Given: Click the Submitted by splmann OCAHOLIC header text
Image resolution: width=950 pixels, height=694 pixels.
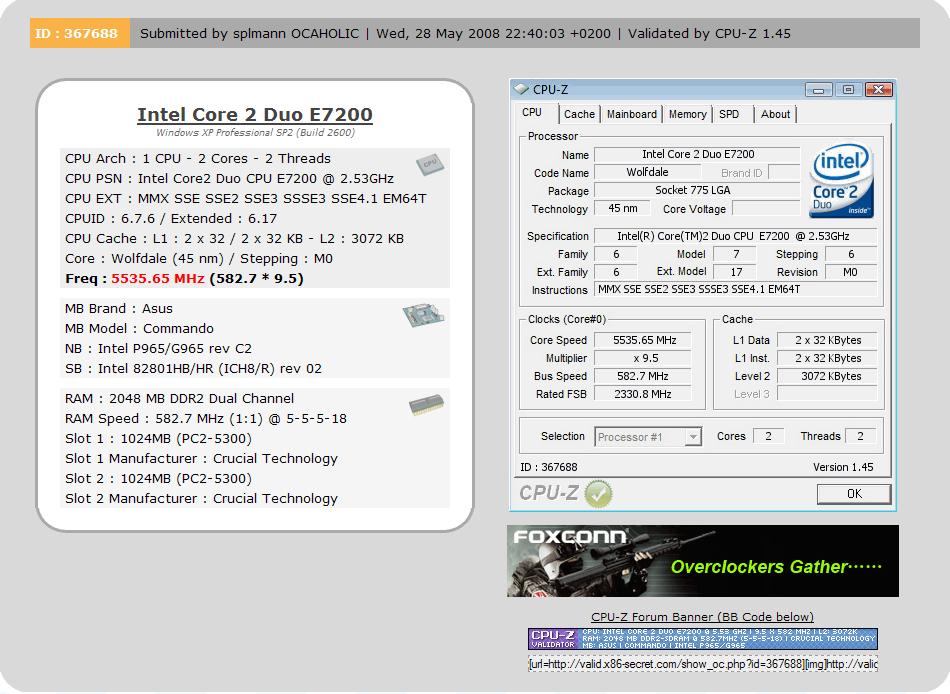Looking at the screenshot, I should 250,33.
